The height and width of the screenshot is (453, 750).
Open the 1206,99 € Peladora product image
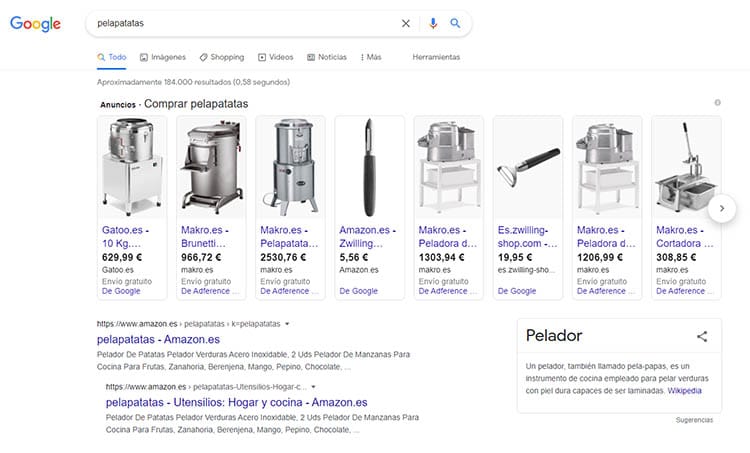(x=607, y=167)
